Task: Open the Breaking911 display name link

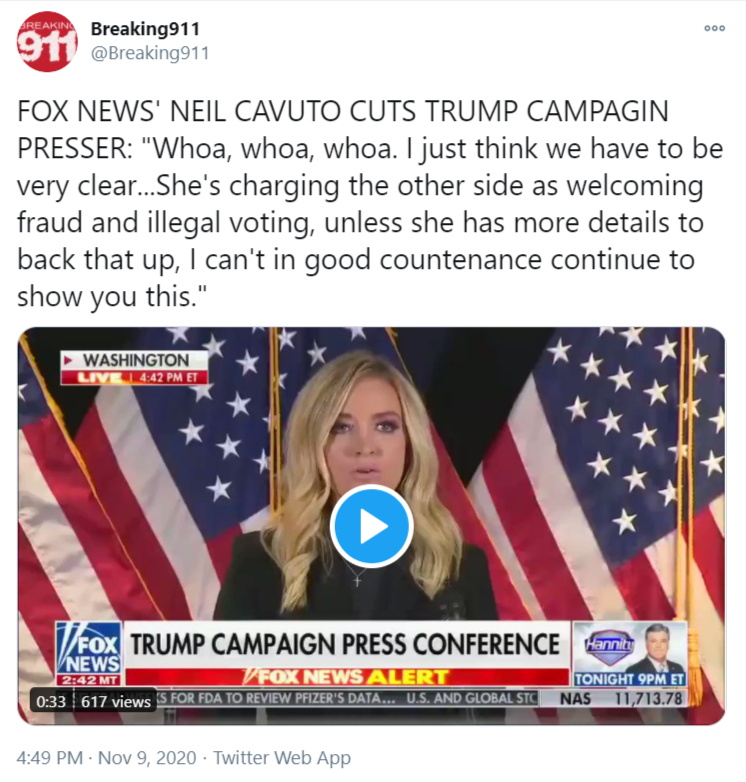Action: click(x=145, y=29)
